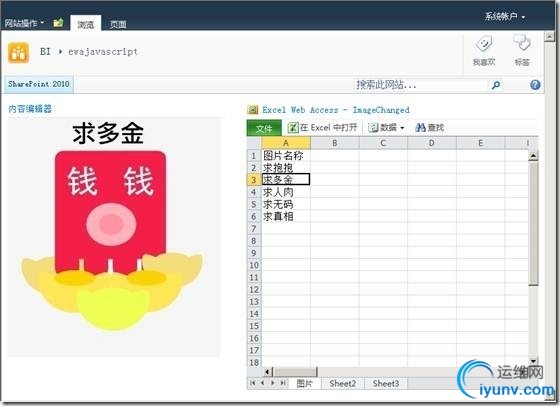This screenshot has width=560, height=406.
Task: Select cell containing 求多金
Action: point(286,179)
